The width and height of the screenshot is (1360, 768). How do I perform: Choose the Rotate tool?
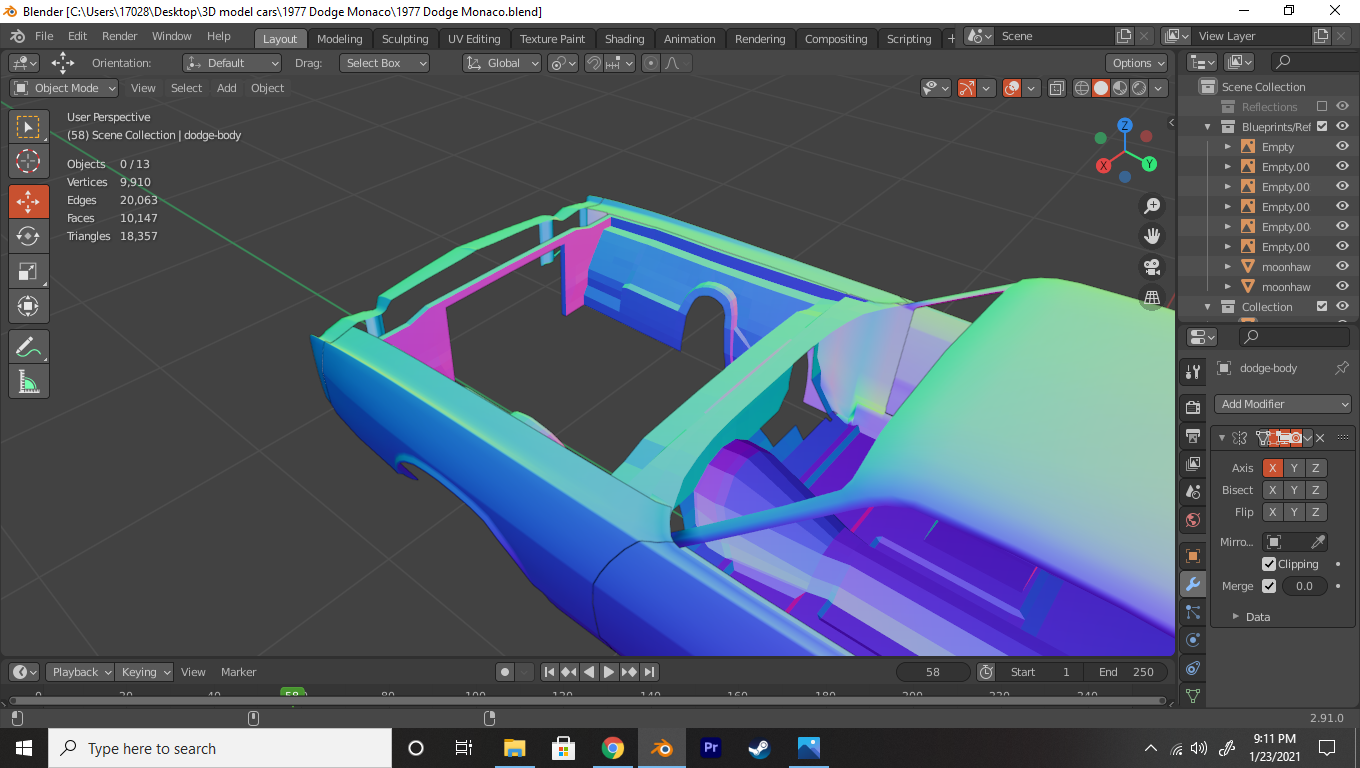pos(28,236)
